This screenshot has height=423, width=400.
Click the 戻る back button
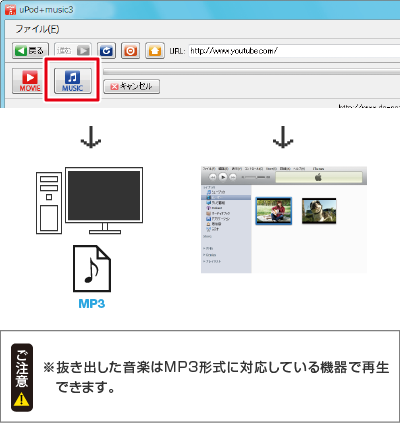pos(30,51)
